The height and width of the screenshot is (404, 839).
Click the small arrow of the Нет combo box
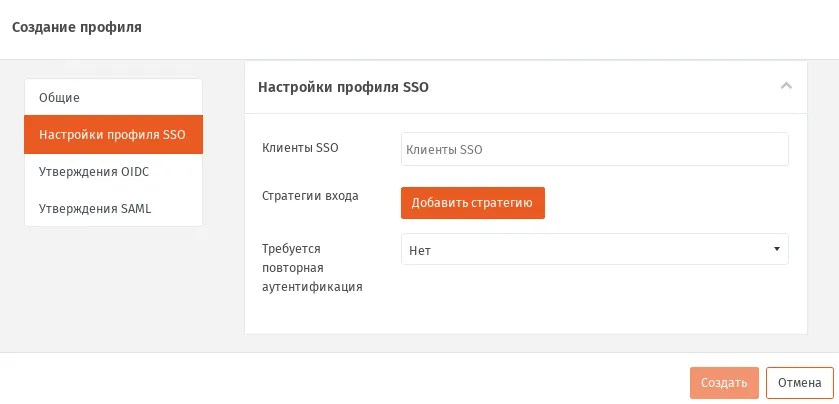776,249
